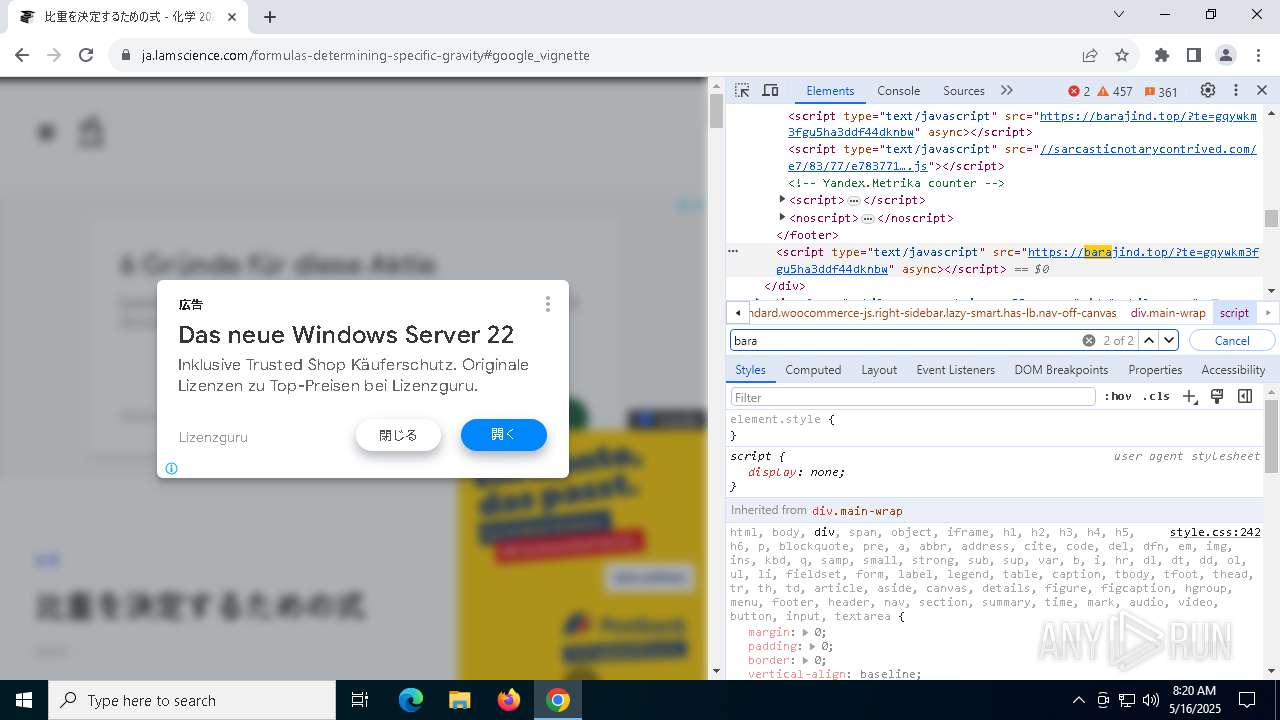The height and width of the screenshot is (720, 1280).
Task: Open the selected node's three-dot actions
Action: click(732, 252)
